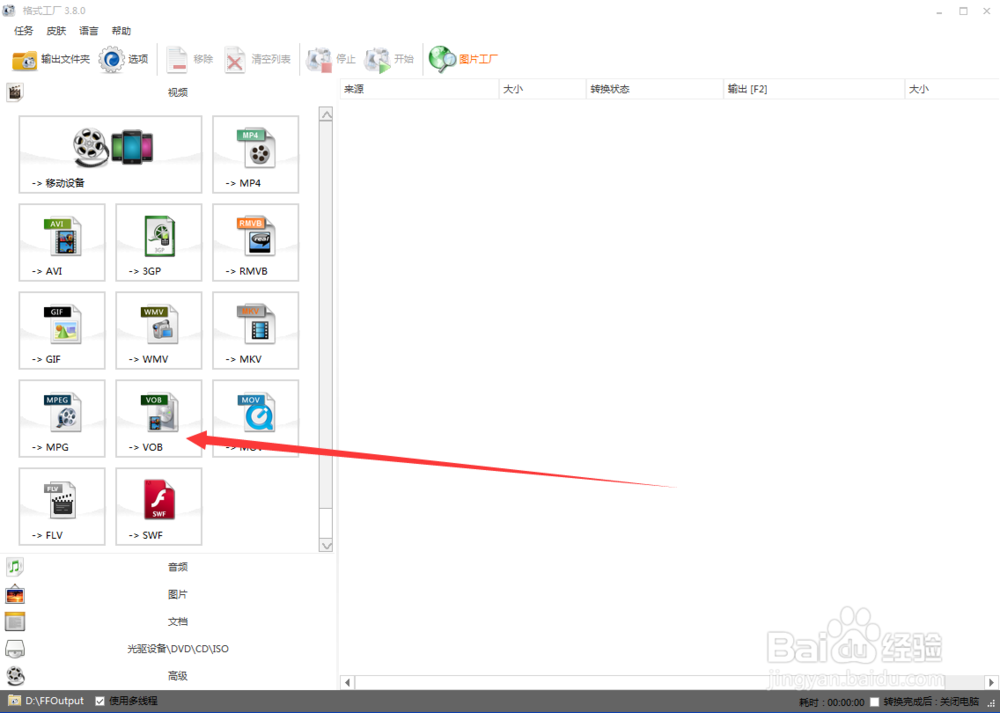The width and height of the screenshot is (1000, 713).
Task: Select the MOV QuickTime format
Action: [256, 418]
